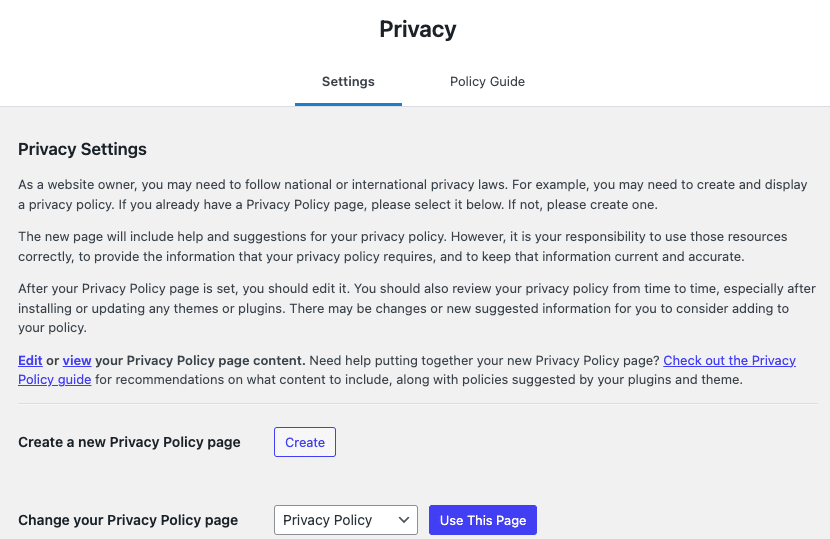Click the Edit link for Privacy Policy page
The image size is (830, 539).
coord(30,361)
